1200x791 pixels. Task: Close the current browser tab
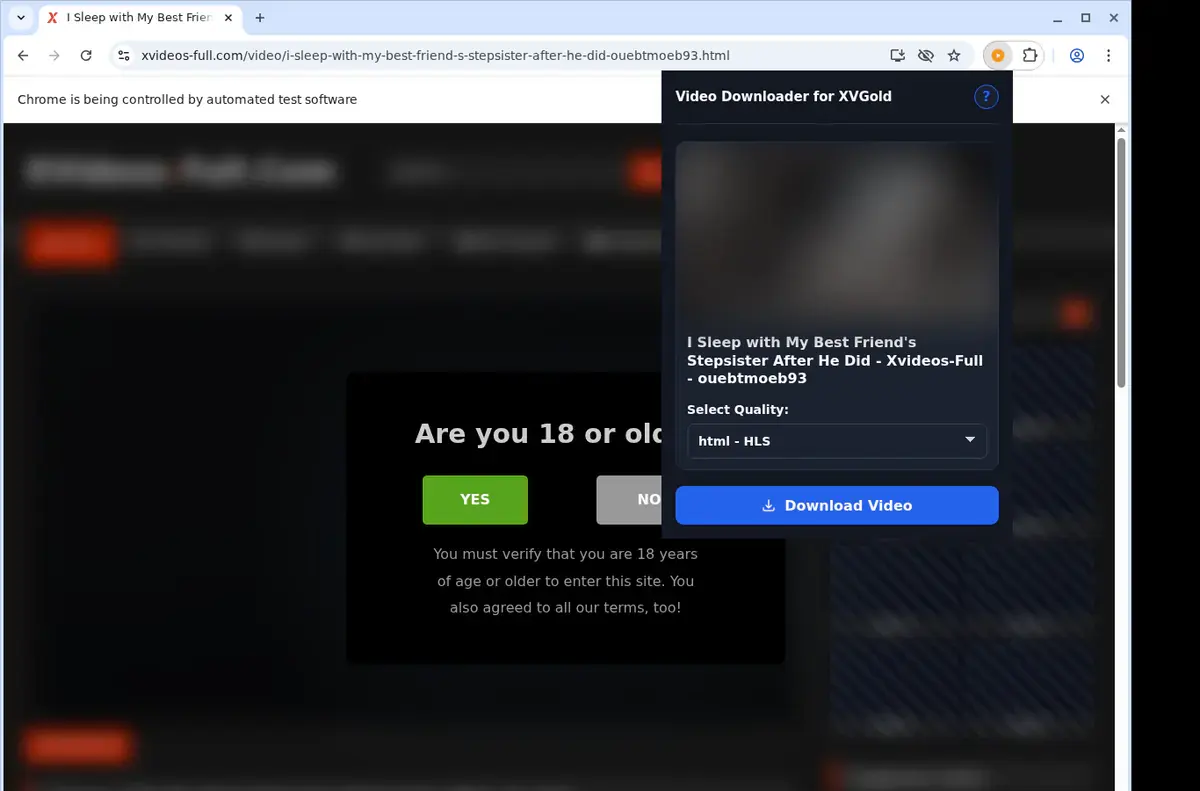pos(228,18)
